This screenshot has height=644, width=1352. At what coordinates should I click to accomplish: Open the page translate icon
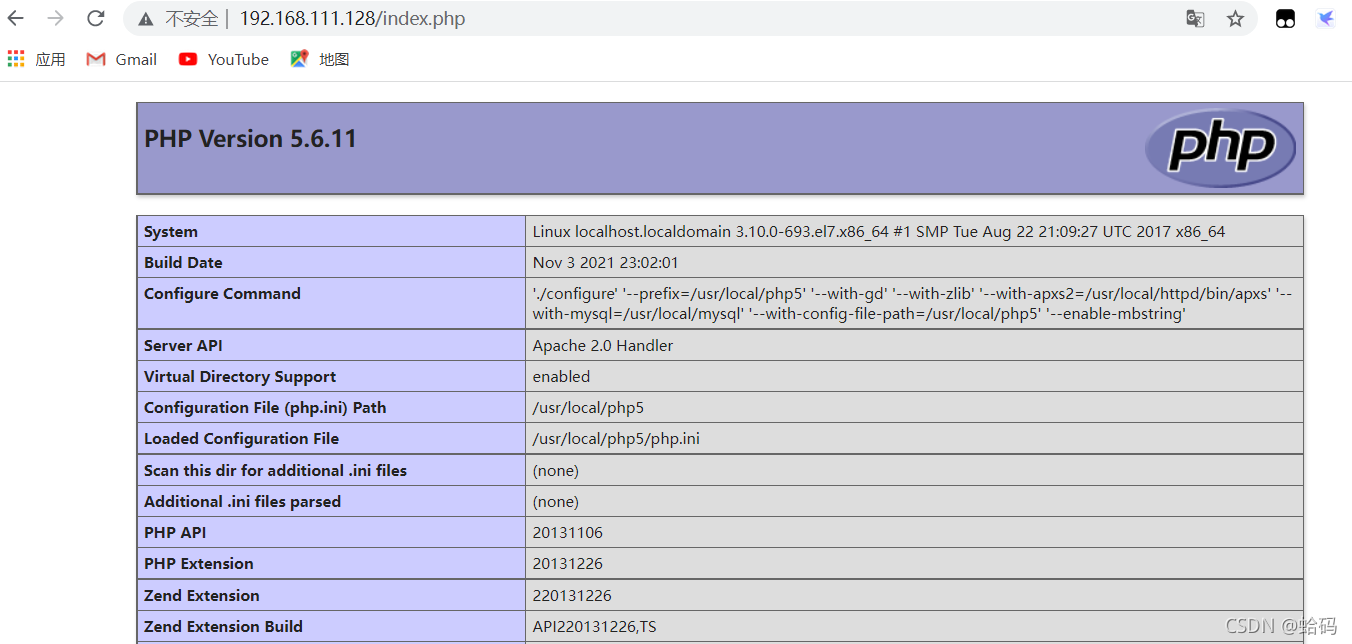point(1195,19)
